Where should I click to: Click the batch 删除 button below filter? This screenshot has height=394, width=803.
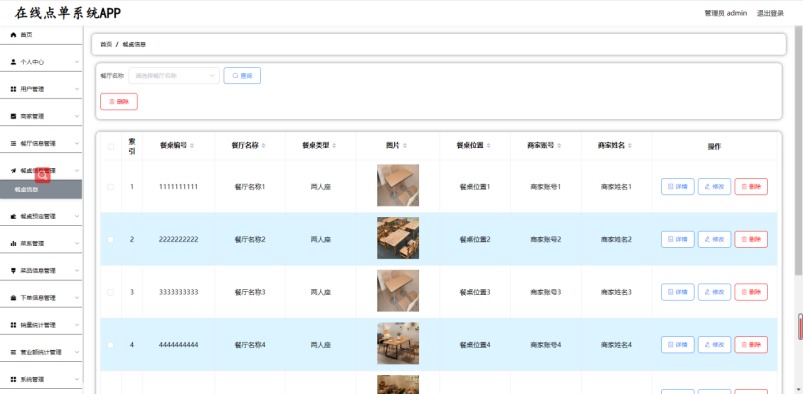[119, 101]
